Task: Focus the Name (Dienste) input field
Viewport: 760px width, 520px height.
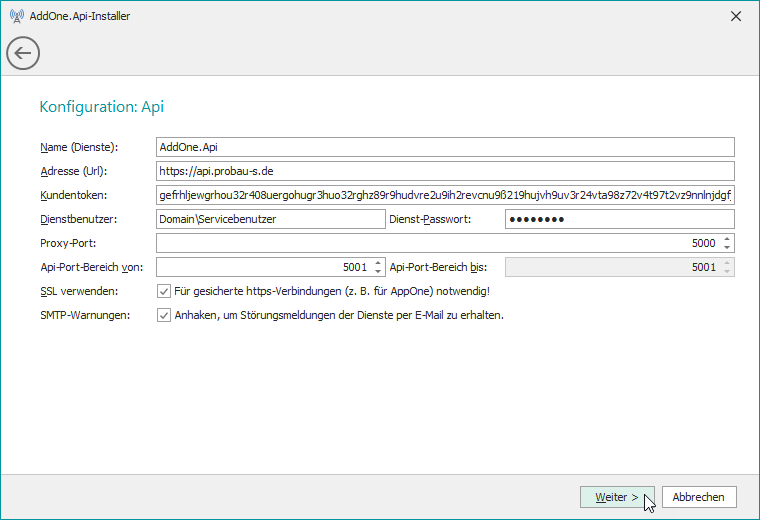Action: [x=445, y=147]
